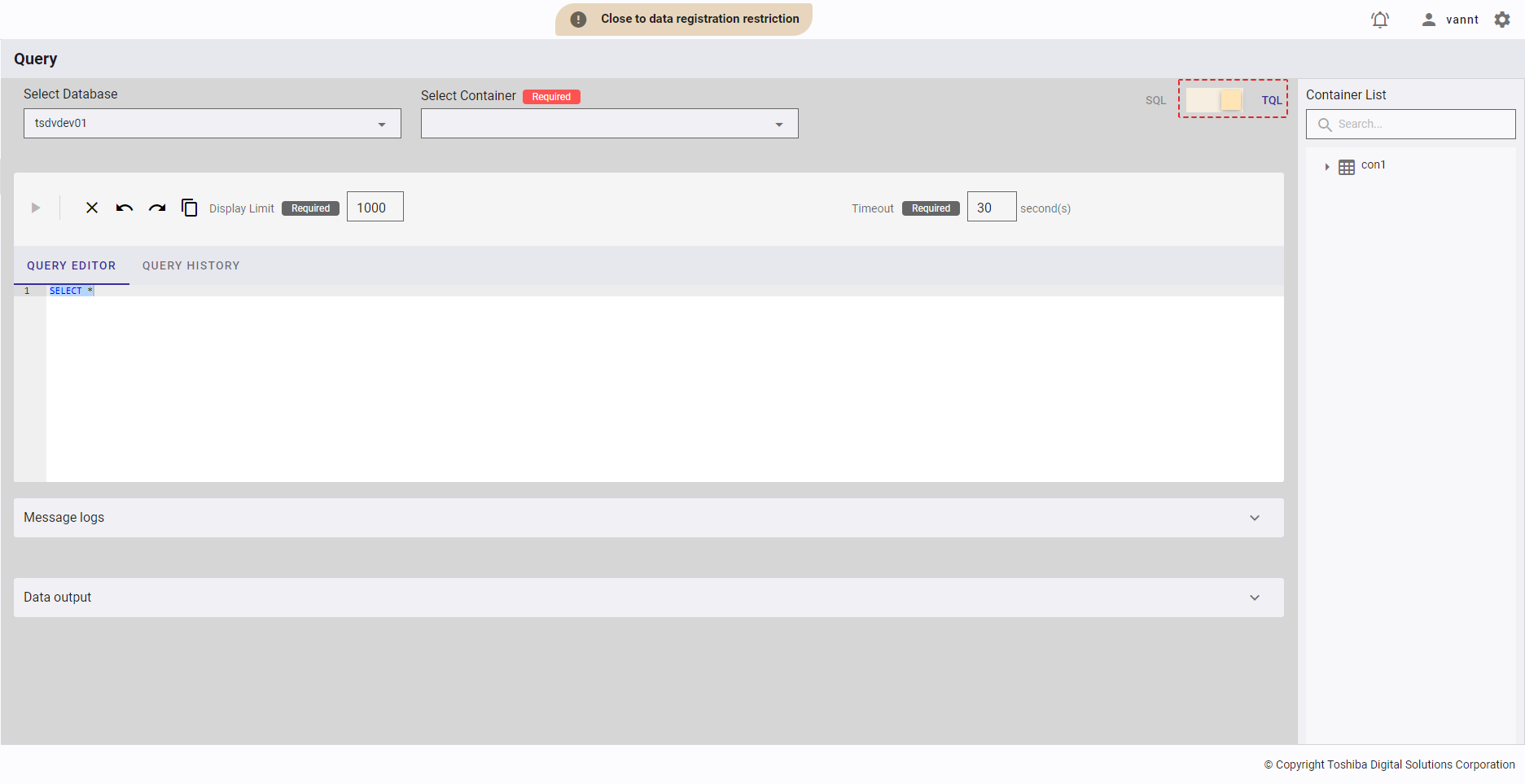Viewport: 1525px width, 784px height.
Task: Click the vannt user account button
Action: pos(1450,20)
